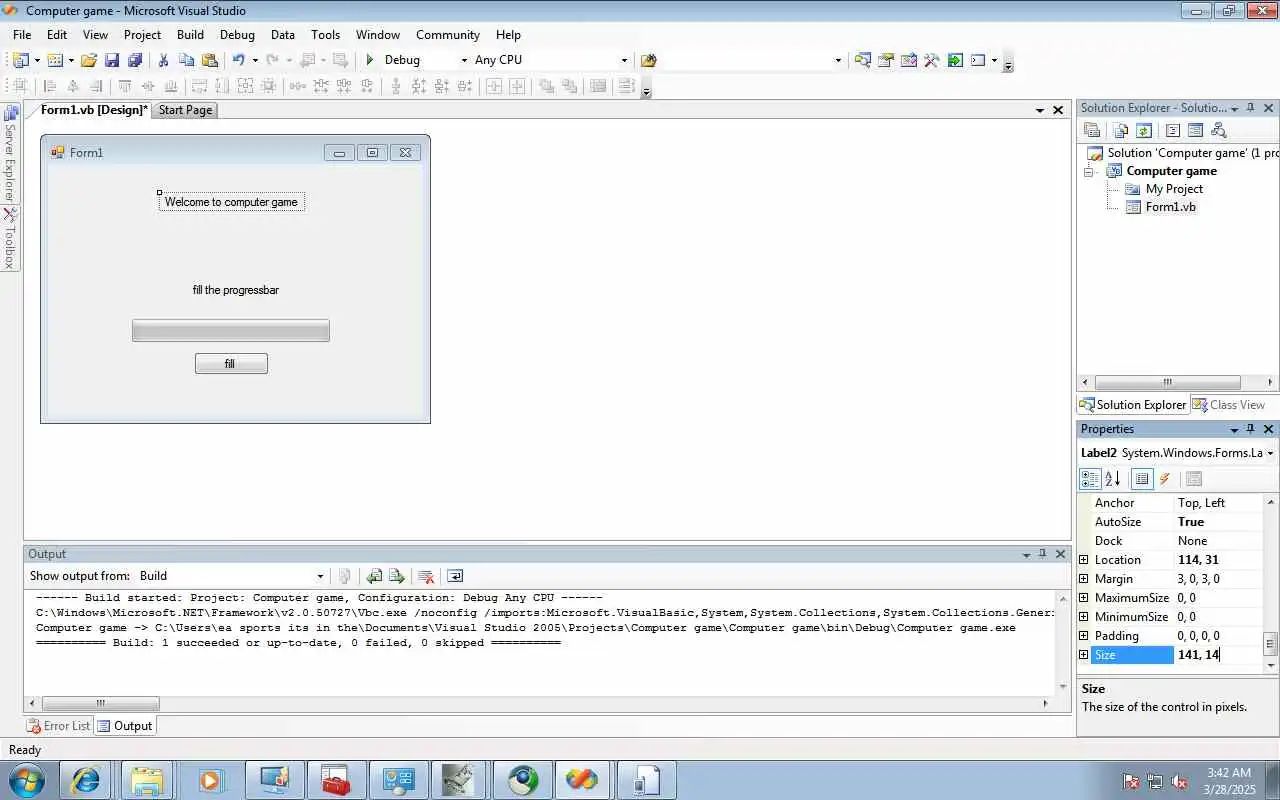This screenshot has width=1280, height=800.
Task: Open the Any CPU platform dropdown
Action: point(624,60)
